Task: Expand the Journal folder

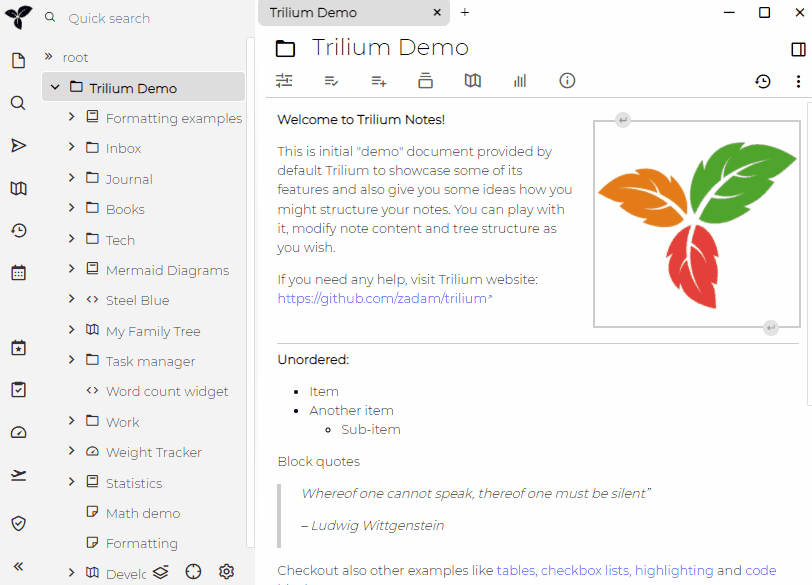Action: pyautogui.click(x=72, y=178)
